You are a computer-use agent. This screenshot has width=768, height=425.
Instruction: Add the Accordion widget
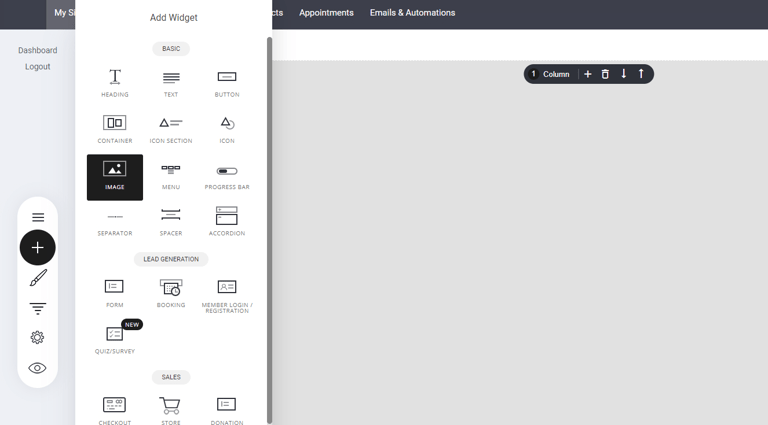point(227,221)
